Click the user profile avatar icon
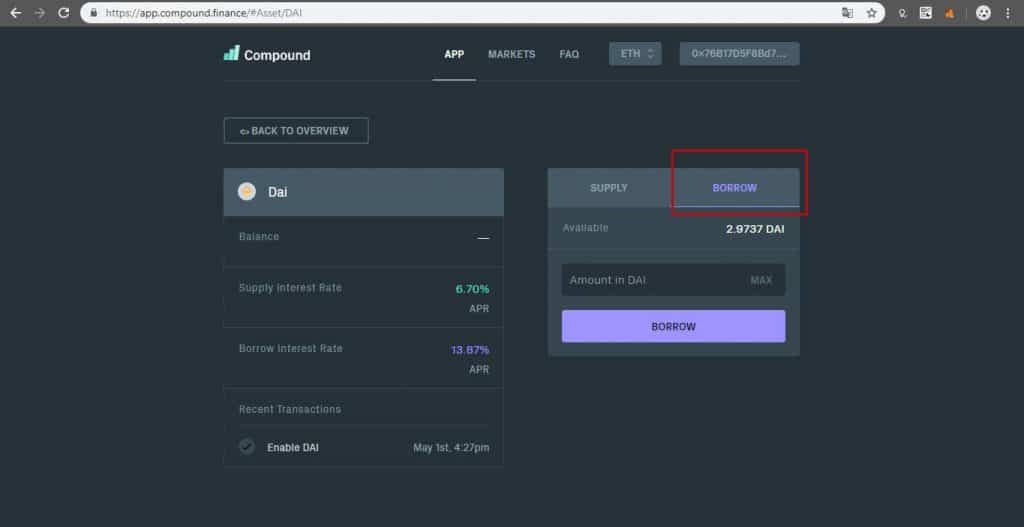 click(983, 13)
